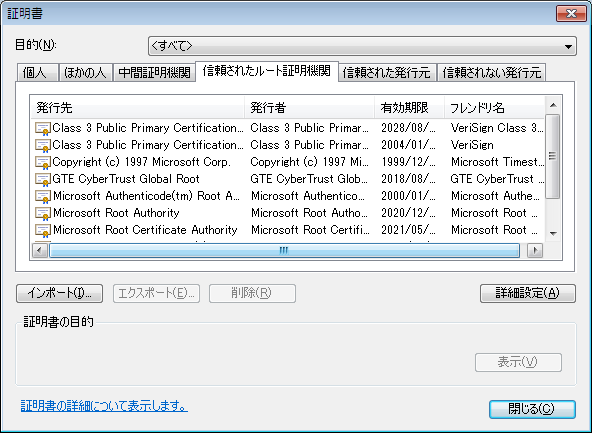The height and width of the screenshot is (433, 592).
Task: Select 'Copyright (c) 1997 Microsoft Corp.' row
Action: pyautogui.click(x=289, y=162)
